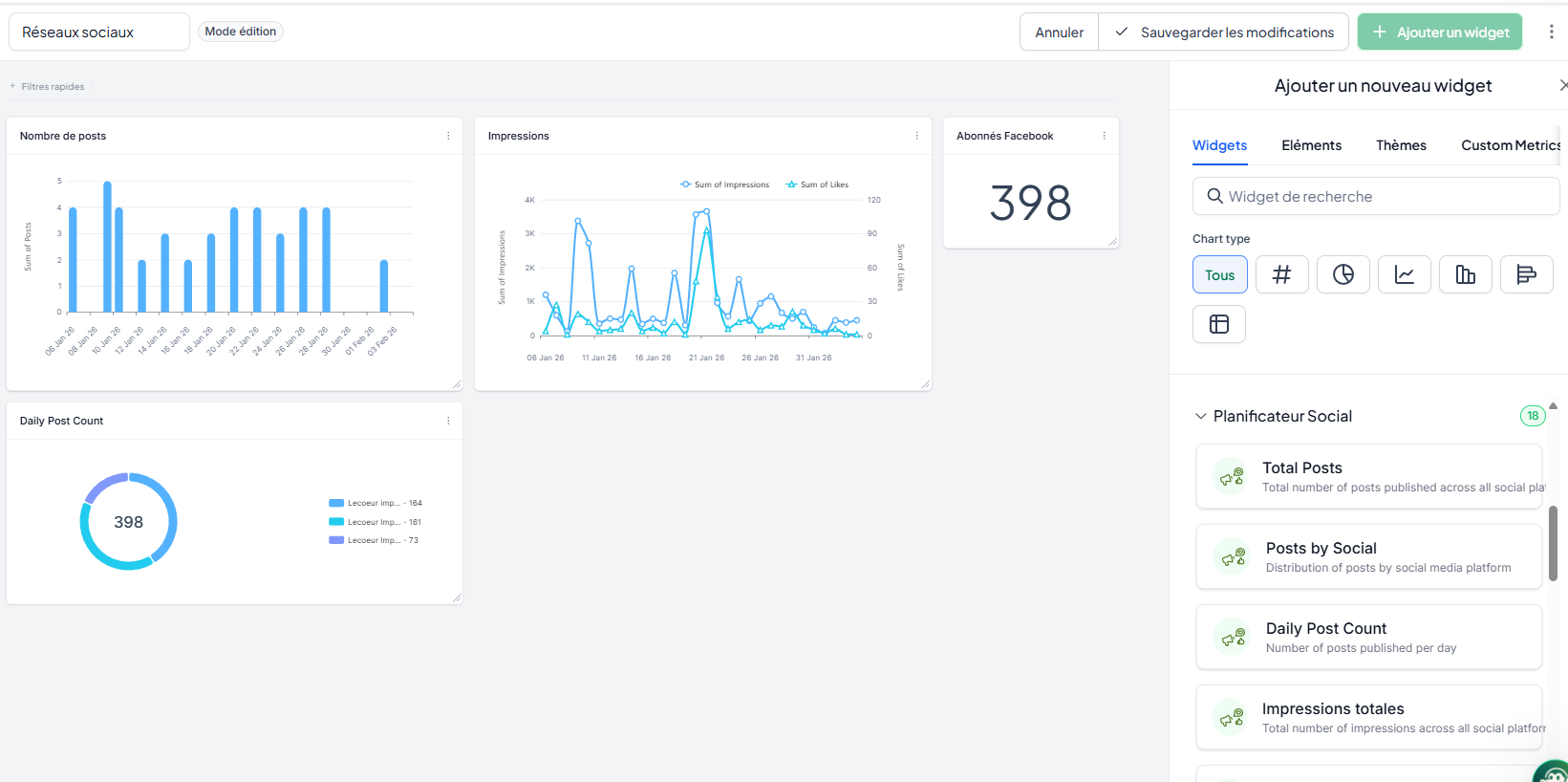
Task: Click the Impressions widget title
Action: tap(519, 136)
